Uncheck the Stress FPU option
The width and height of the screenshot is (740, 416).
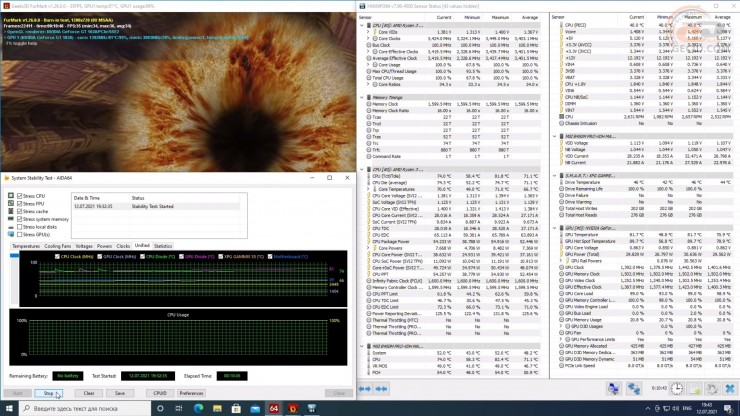point(19,204)
